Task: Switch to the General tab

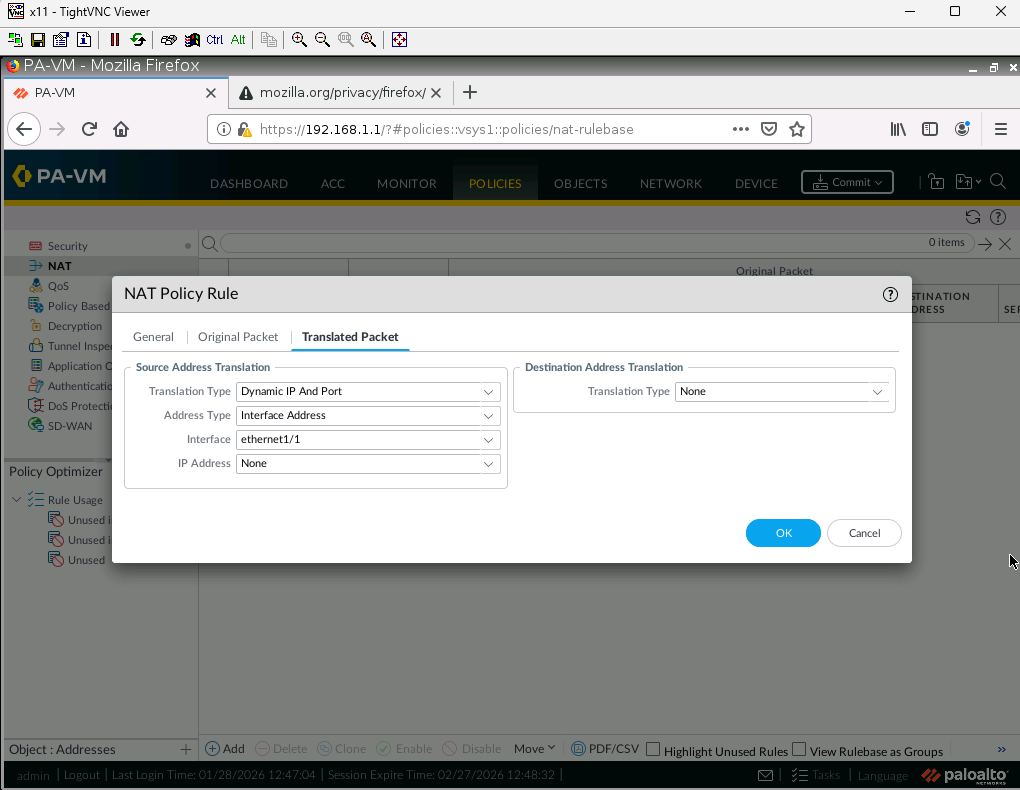Action: (153, 337)
